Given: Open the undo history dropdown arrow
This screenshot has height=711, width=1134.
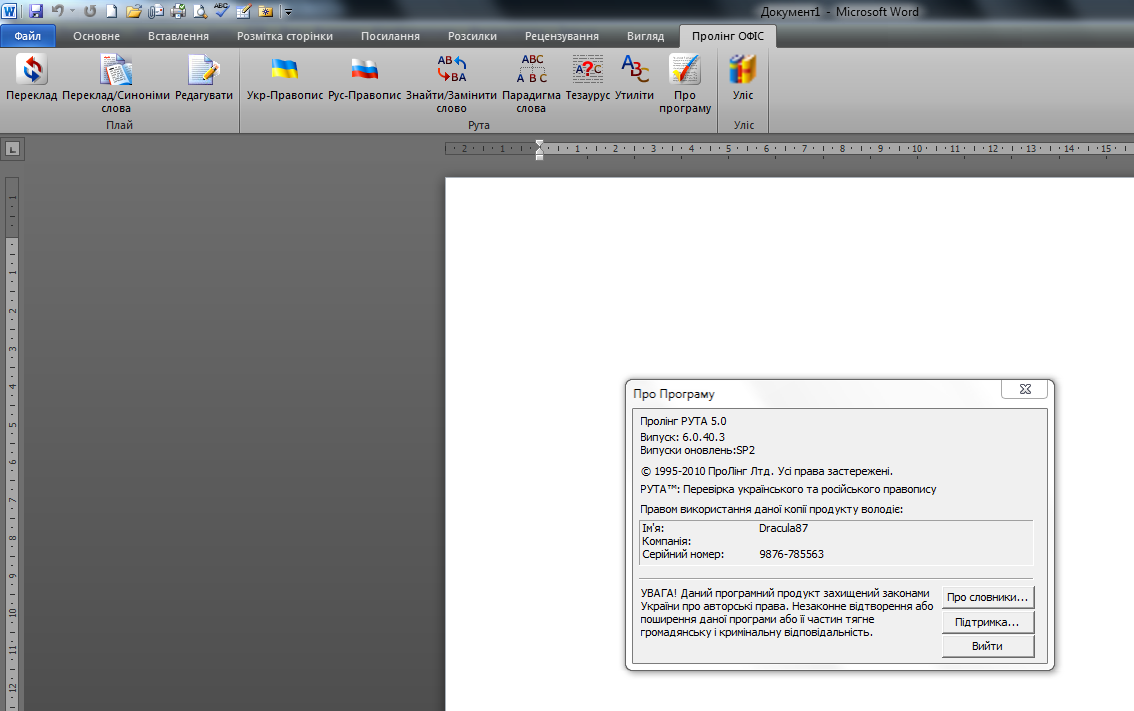Looking at the screenshot, I should (72, 11).
